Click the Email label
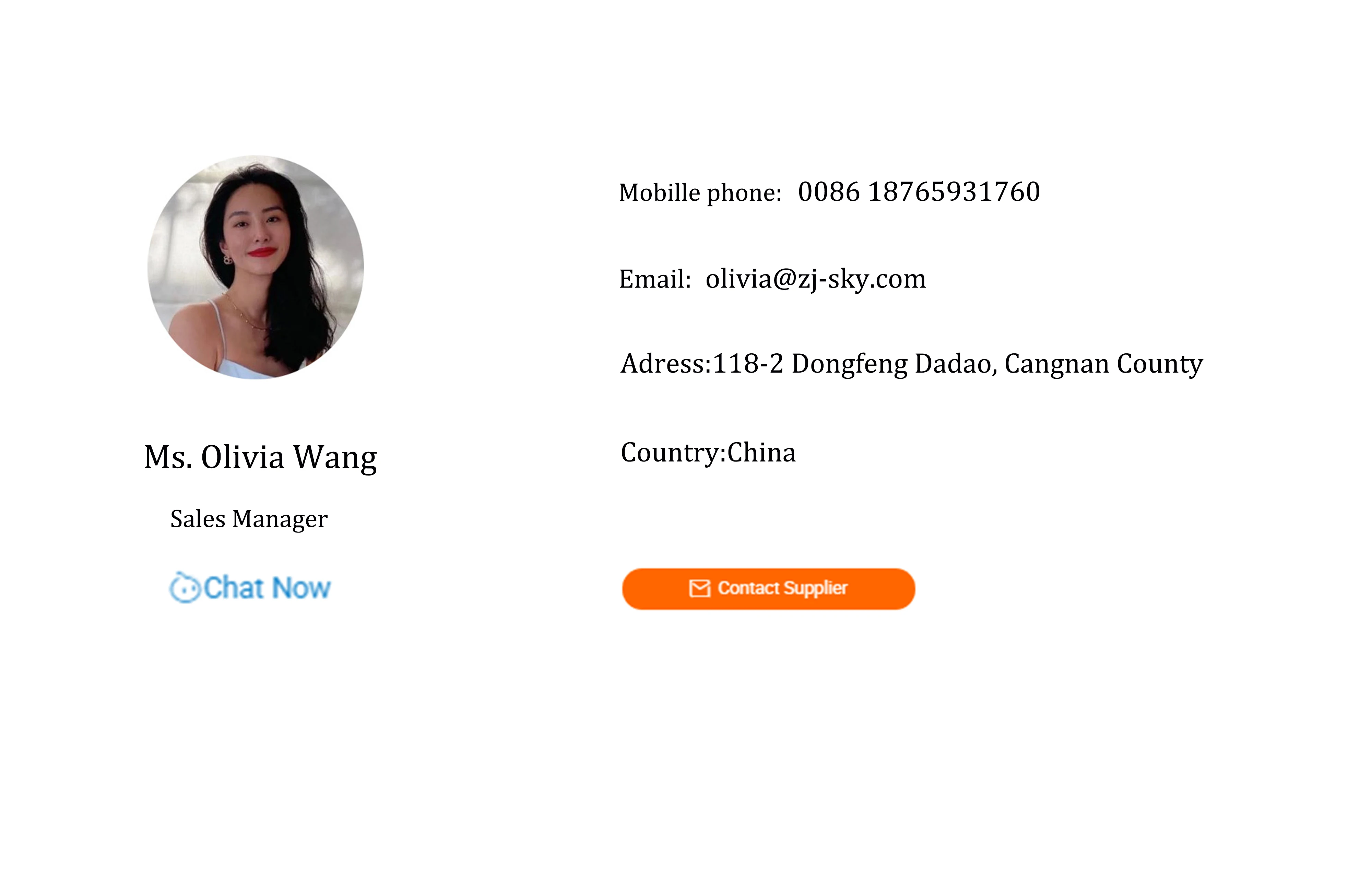The height and width of the screenshot is (892, 1372). [655, 279]
